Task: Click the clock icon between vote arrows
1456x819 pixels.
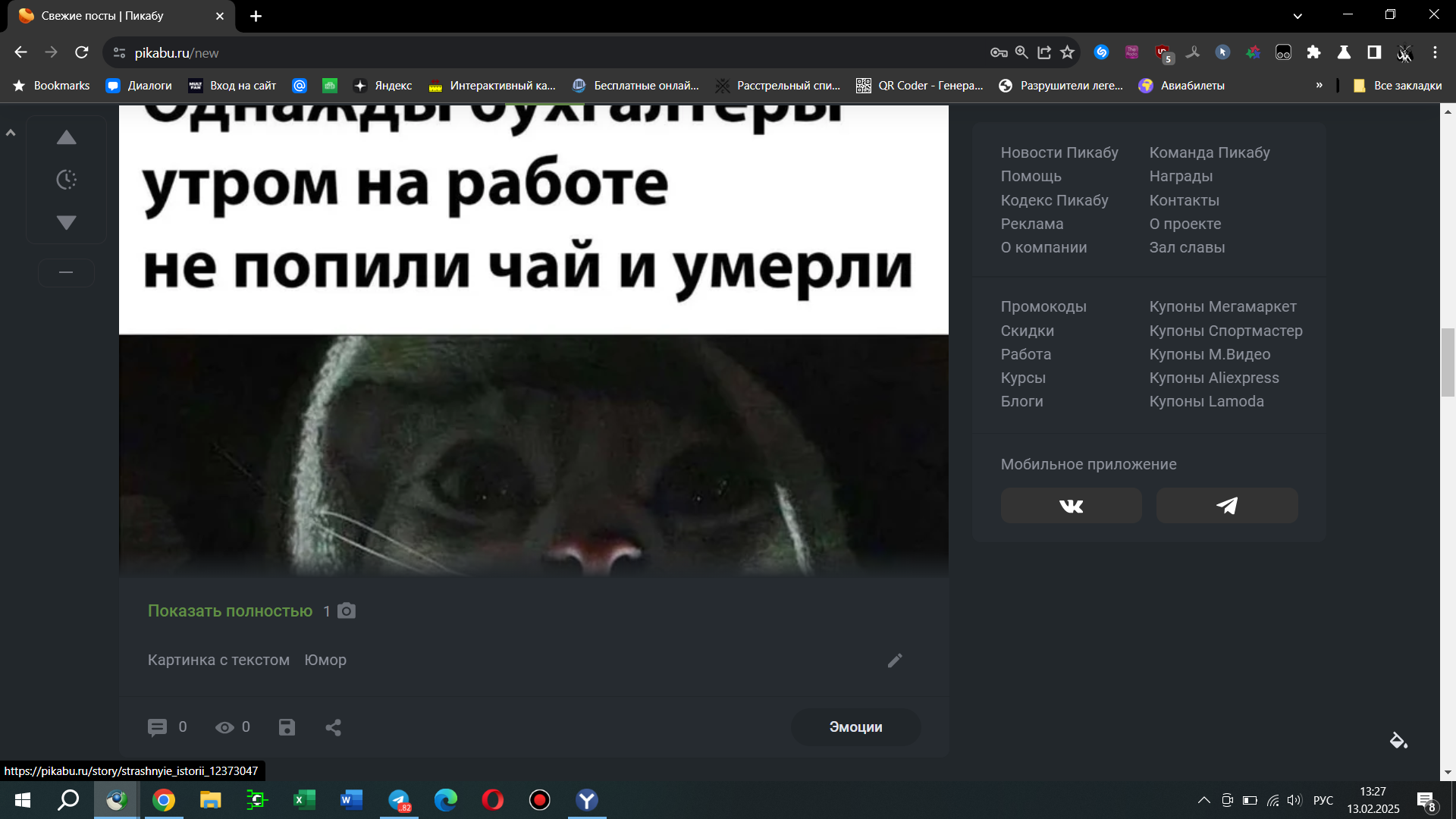Action: [x=67, y=180]
